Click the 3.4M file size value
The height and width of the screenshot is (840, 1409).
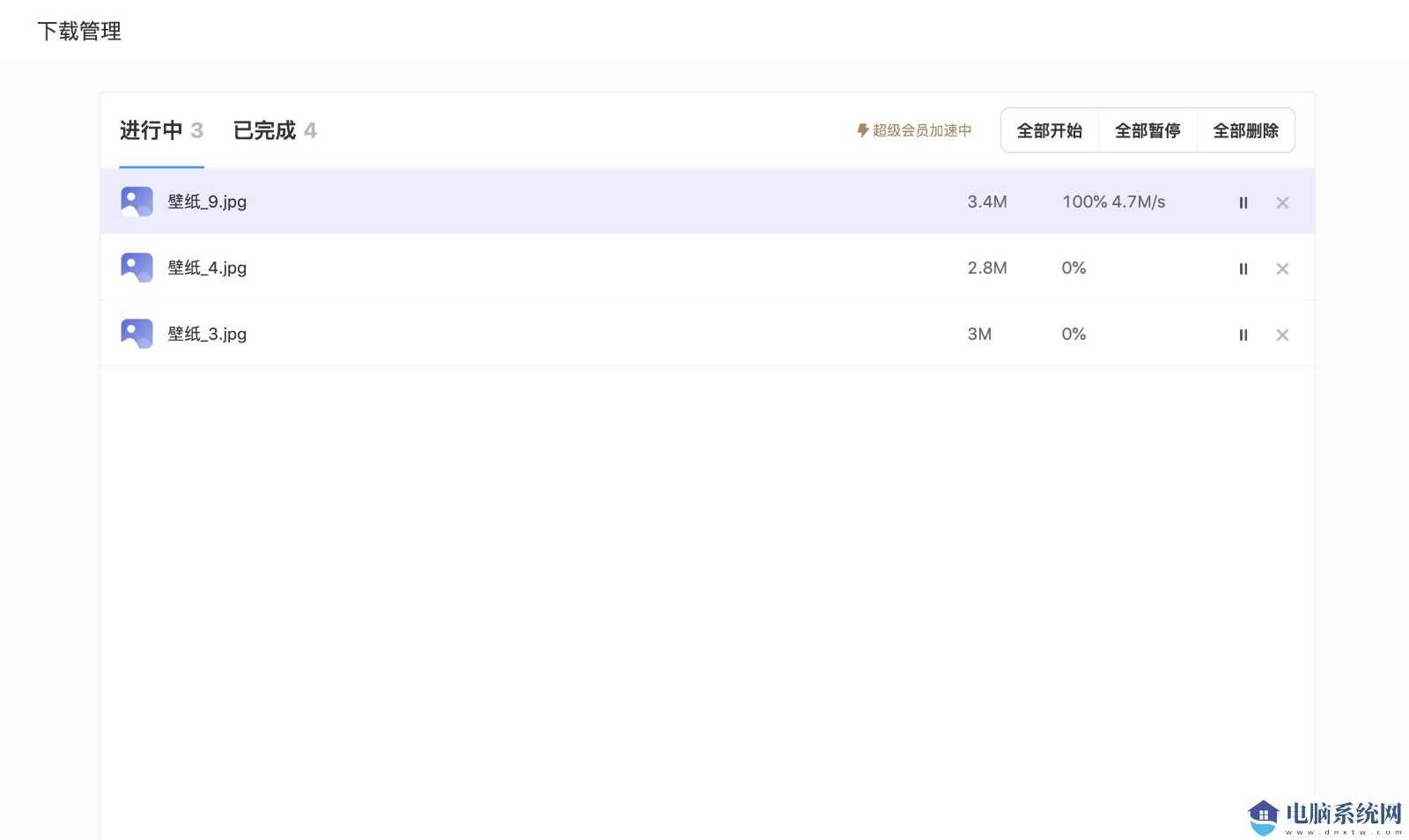click(987, 202)
